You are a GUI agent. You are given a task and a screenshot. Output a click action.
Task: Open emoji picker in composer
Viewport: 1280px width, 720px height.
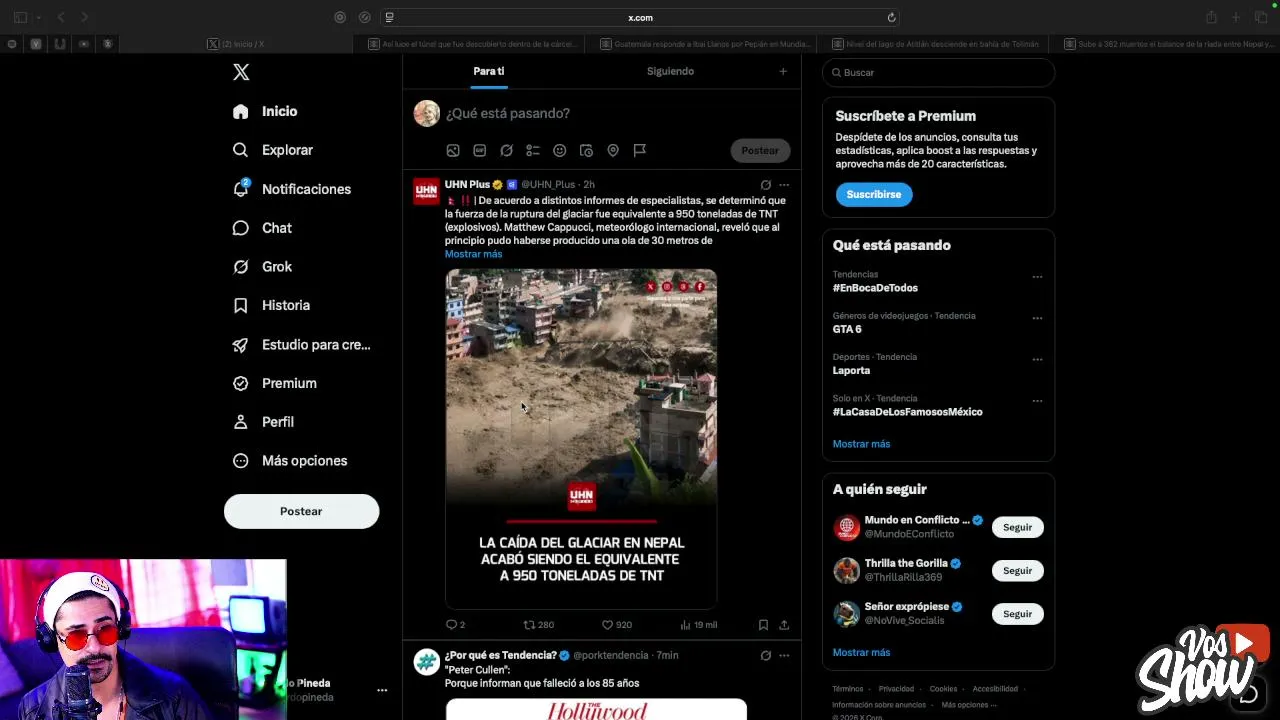point(560,150)
